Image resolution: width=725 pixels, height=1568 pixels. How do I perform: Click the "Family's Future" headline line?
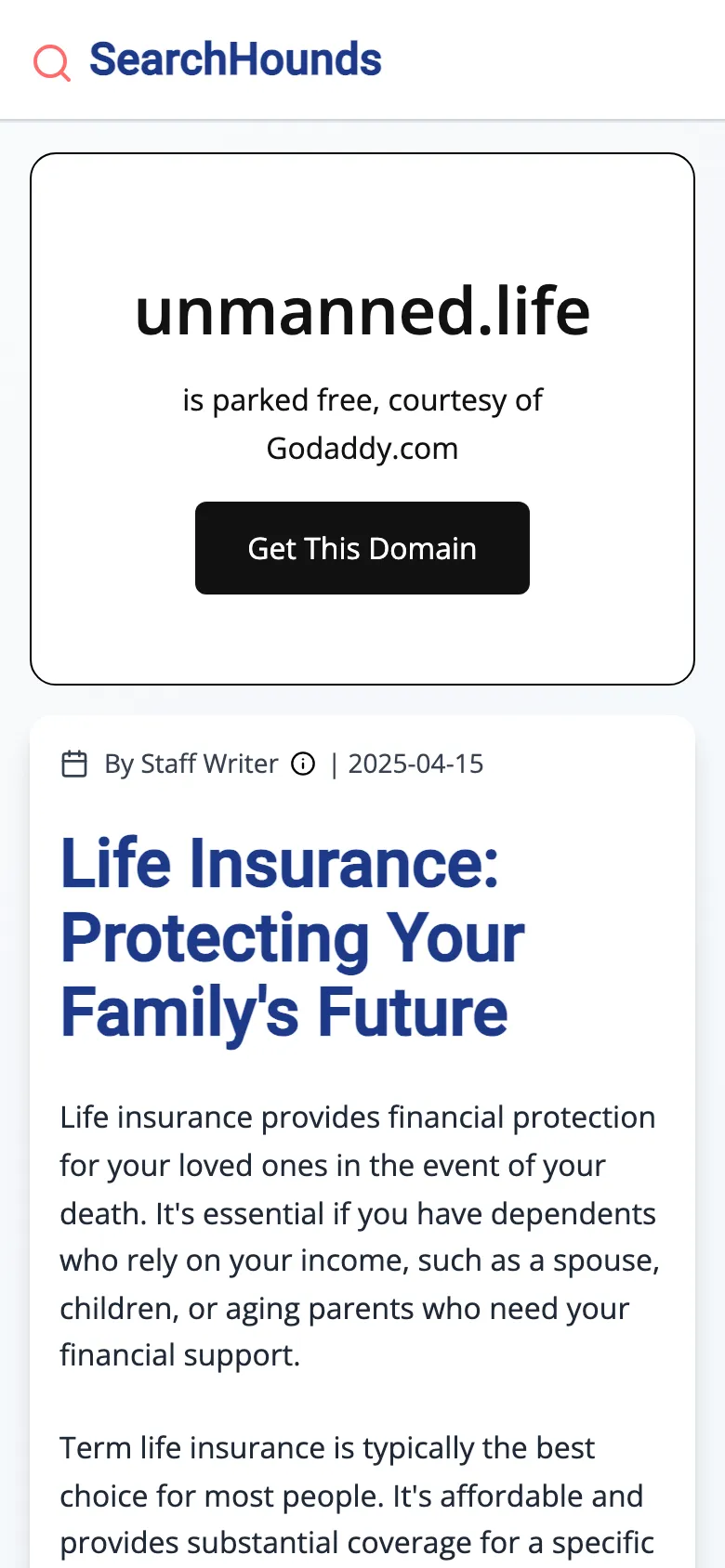(x=284, y=1012)
